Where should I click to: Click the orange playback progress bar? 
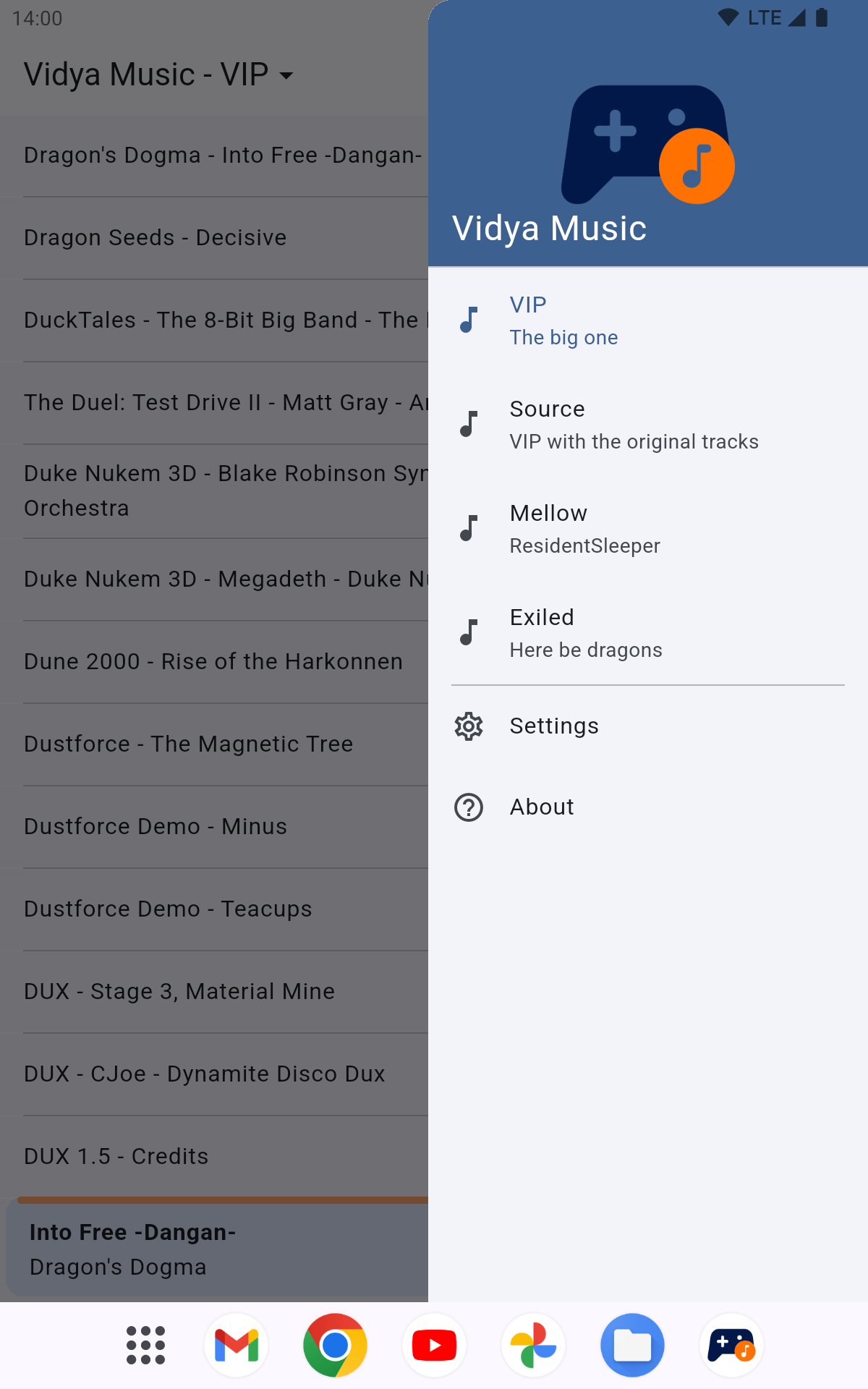pyautogui.click(x=217, y=1200)
